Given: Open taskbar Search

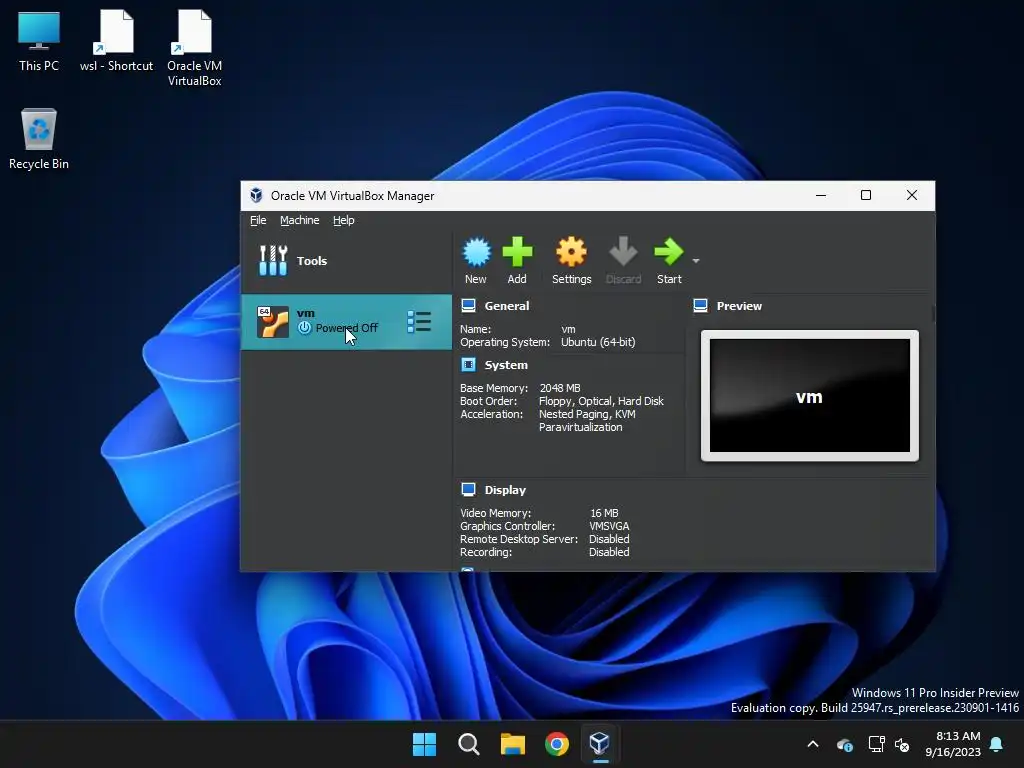Looking at the screenshot, I should [469, 744].
